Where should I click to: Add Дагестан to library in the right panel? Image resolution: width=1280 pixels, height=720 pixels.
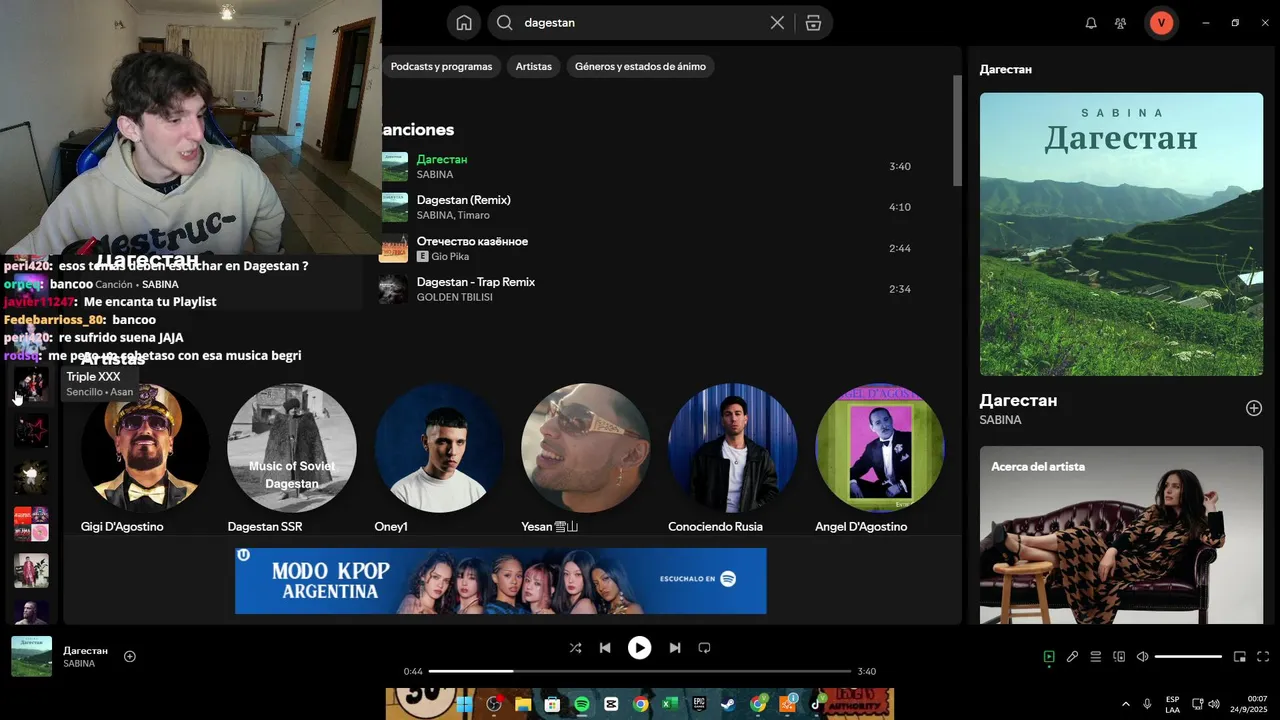pos(1254,408)
